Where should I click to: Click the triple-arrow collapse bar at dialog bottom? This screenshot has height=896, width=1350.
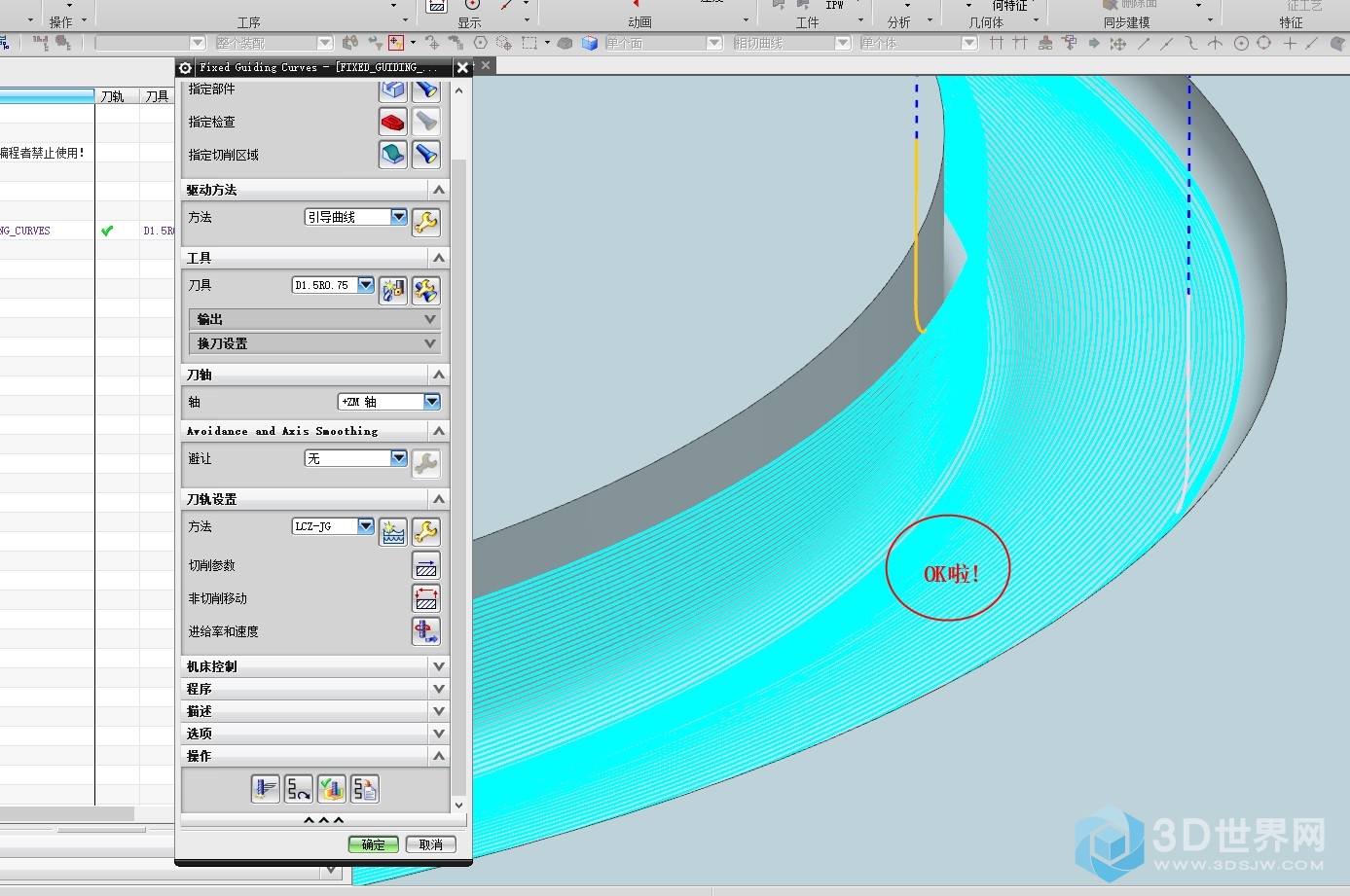(323, 821)
